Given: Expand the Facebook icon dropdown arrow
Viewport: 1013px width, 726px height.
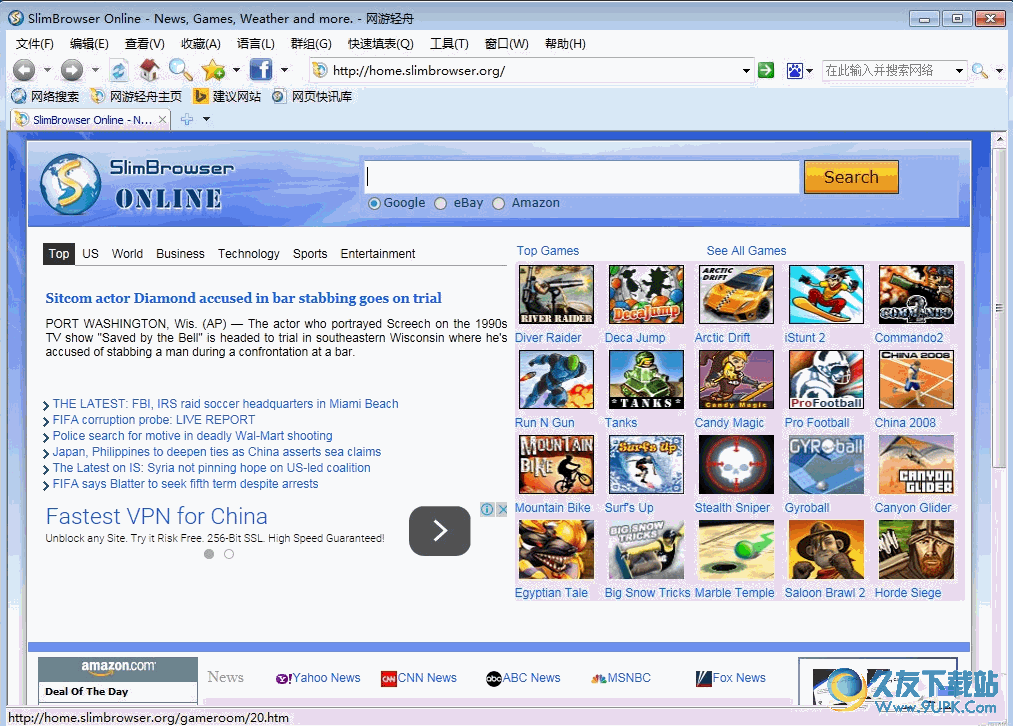Looking at the screenshot, I should point(284,70).
